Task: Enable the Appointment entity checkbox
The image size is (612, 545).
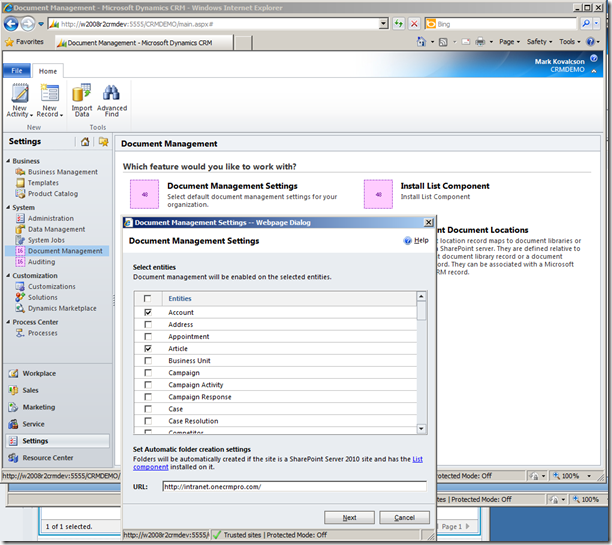Action: pyautogui.click(x=149, y=337)
